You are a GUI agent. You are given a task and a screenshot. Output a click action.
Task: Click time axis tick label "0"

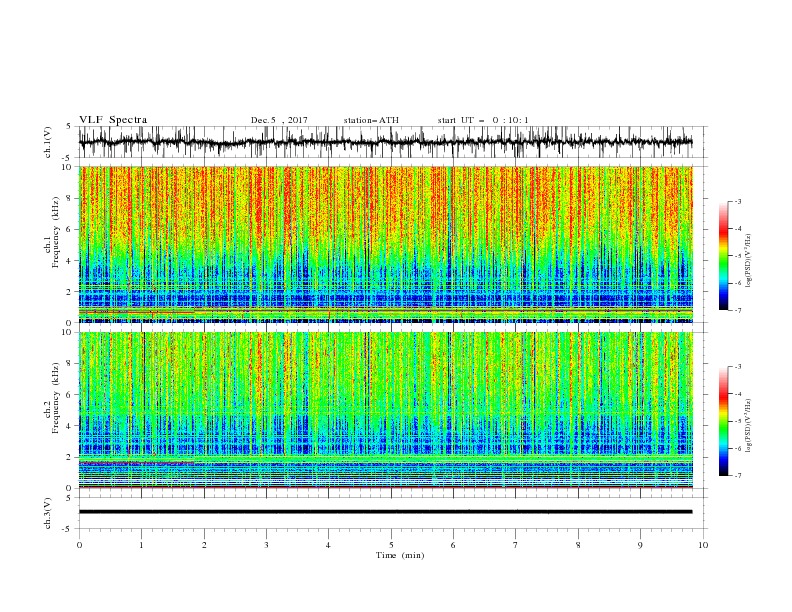tap(79, 545)
